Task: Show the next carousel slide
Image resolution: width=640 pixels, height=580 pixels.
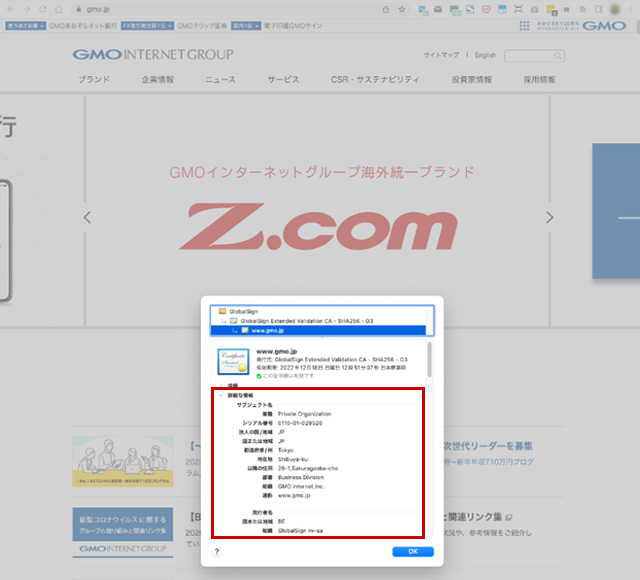Action: click(550, 217)
